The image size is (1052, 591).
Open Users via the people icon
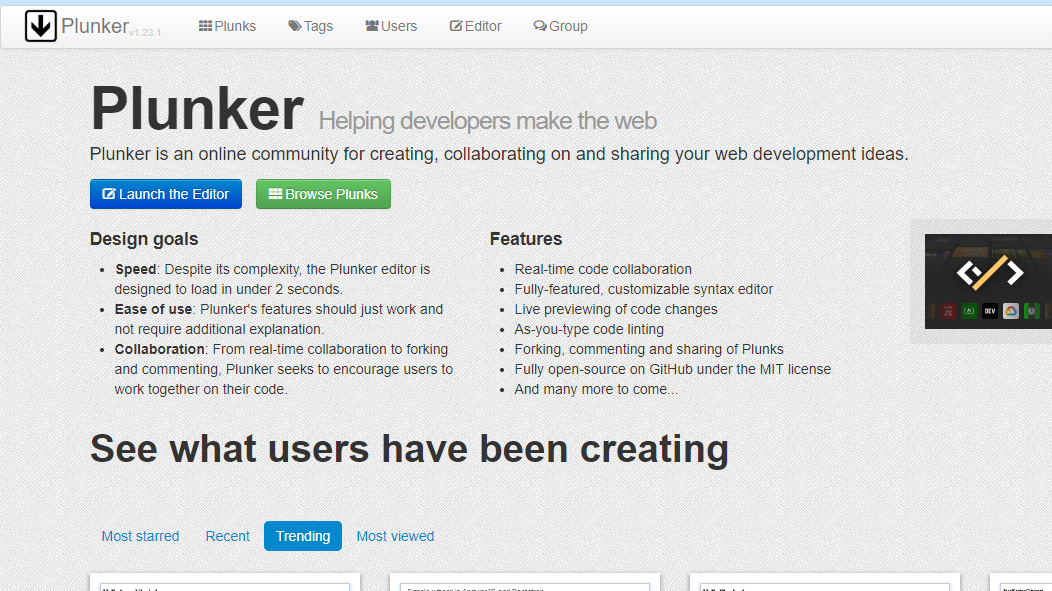coord(371,26)
